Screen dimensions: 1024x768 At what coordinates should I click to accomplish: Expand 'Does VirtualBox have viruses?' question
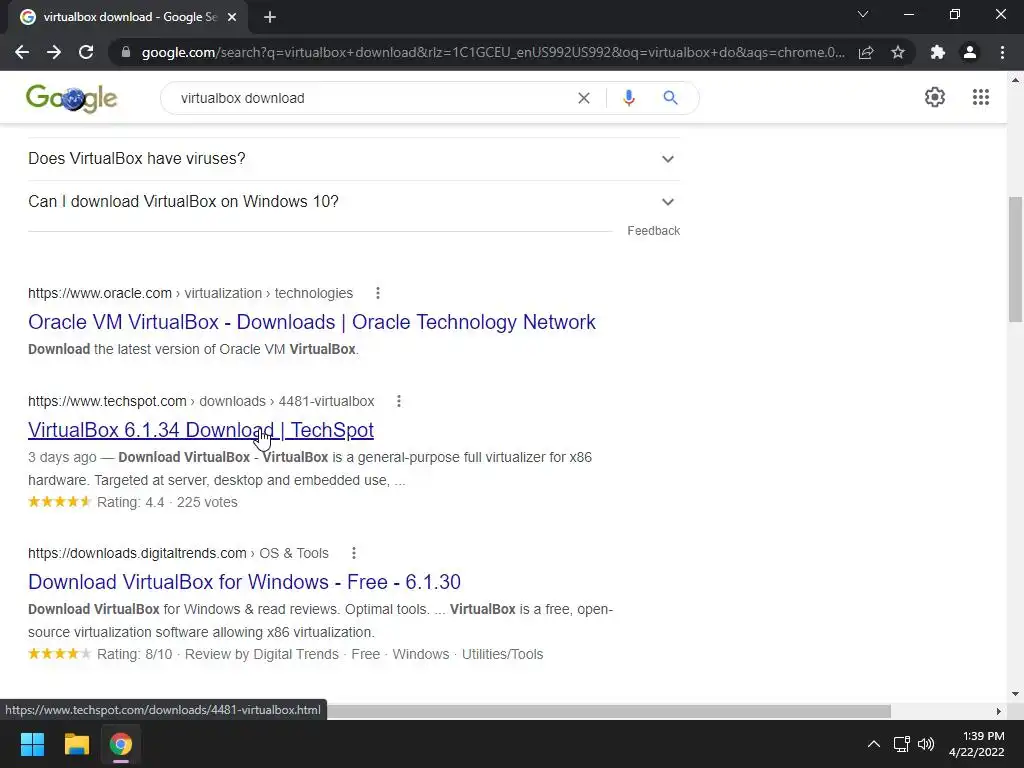[x=354, y=159]
